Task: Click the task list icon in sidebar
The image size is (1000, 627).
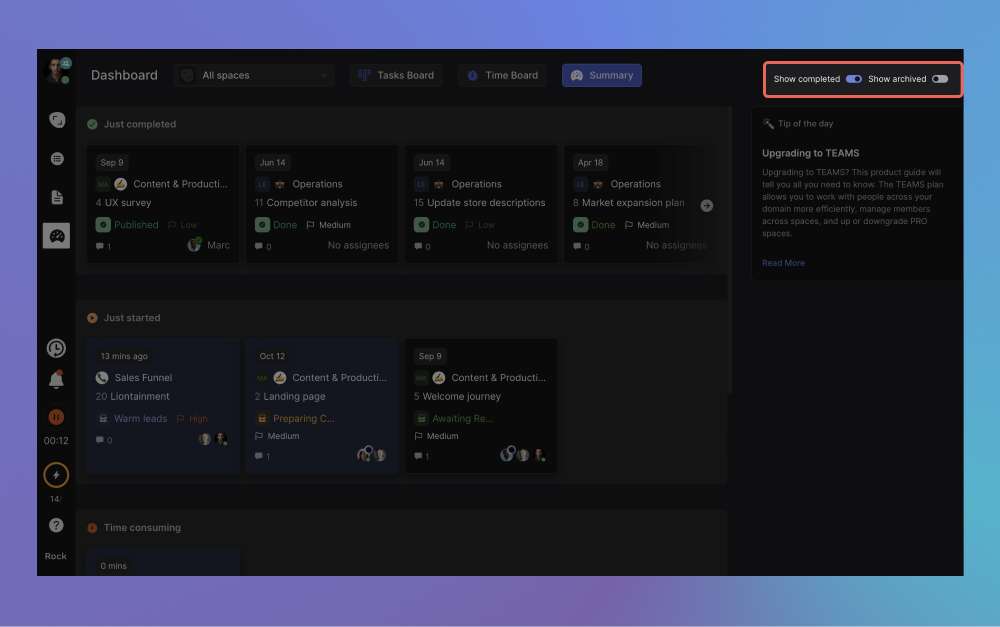Action: [57, 158]
